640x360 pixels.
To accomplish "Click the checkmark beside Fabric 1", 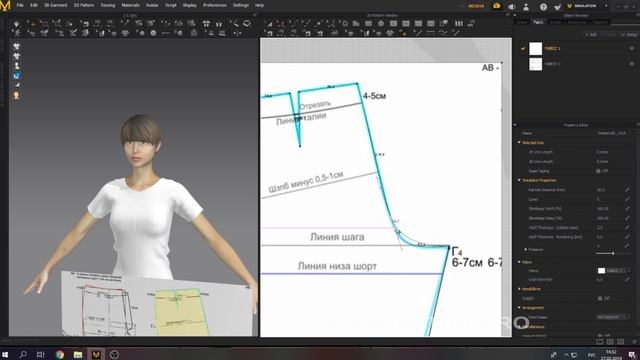I will (x=523, y=49).
